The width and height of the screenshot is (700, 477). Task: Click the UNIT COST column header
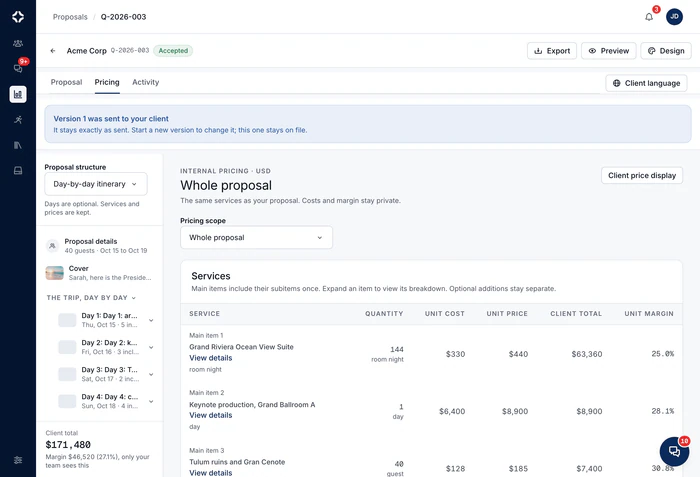click(x=445, y=314)
